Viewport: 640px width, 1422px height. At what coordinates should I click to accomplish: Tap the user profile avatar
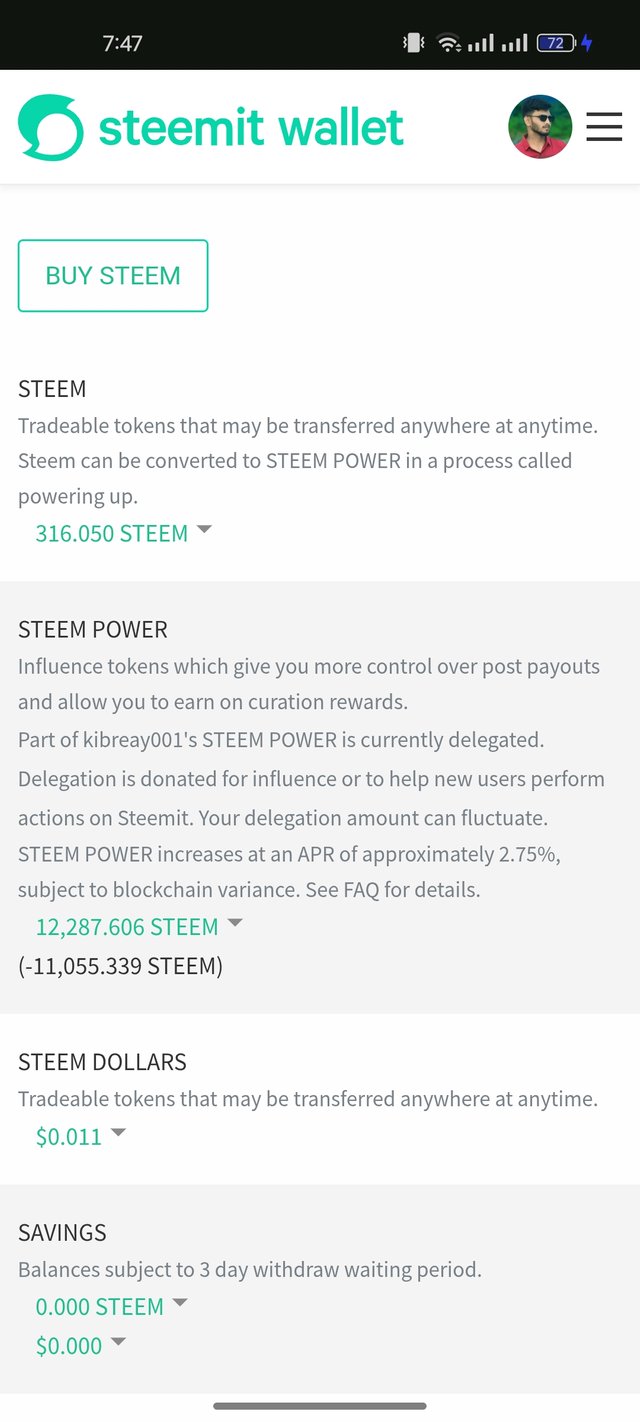tap(540, 127)
